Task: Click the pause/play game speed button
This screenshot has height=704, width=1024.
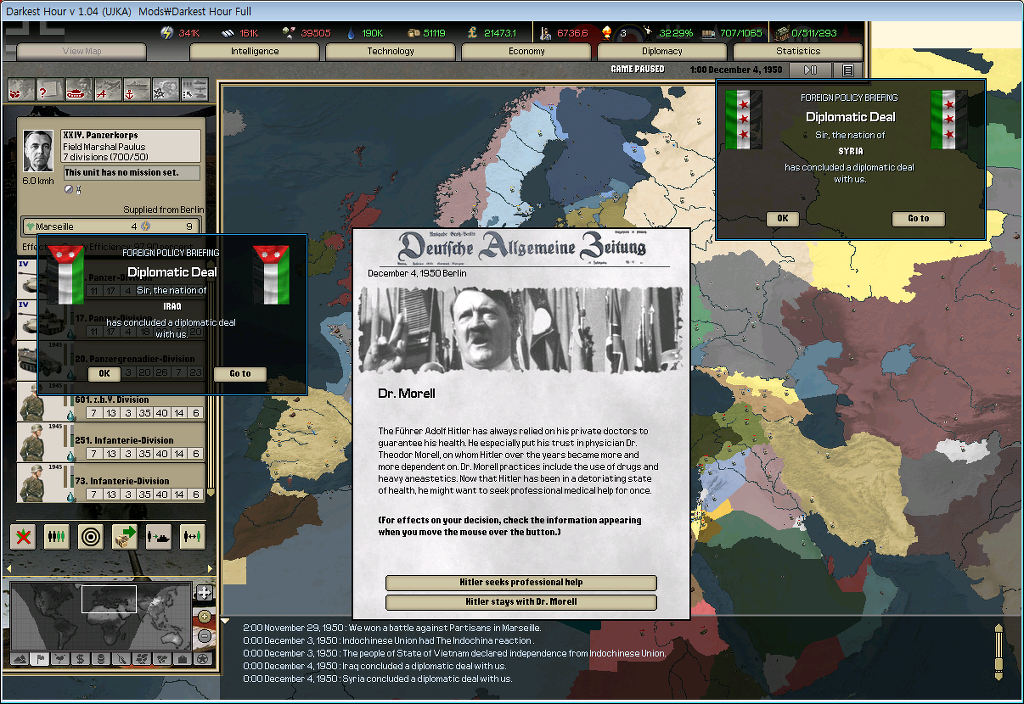Action: point(810,69)
